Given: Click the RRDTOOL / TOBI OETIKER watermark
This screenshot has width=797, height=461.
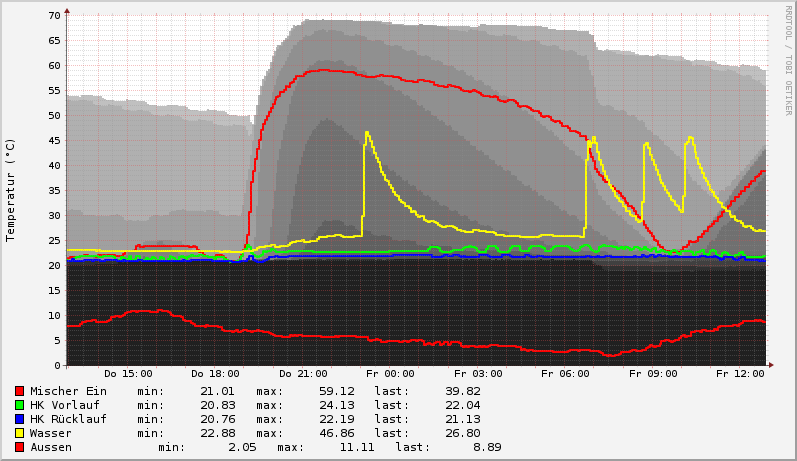Looking at the screenshot, I should click(788, 60).
